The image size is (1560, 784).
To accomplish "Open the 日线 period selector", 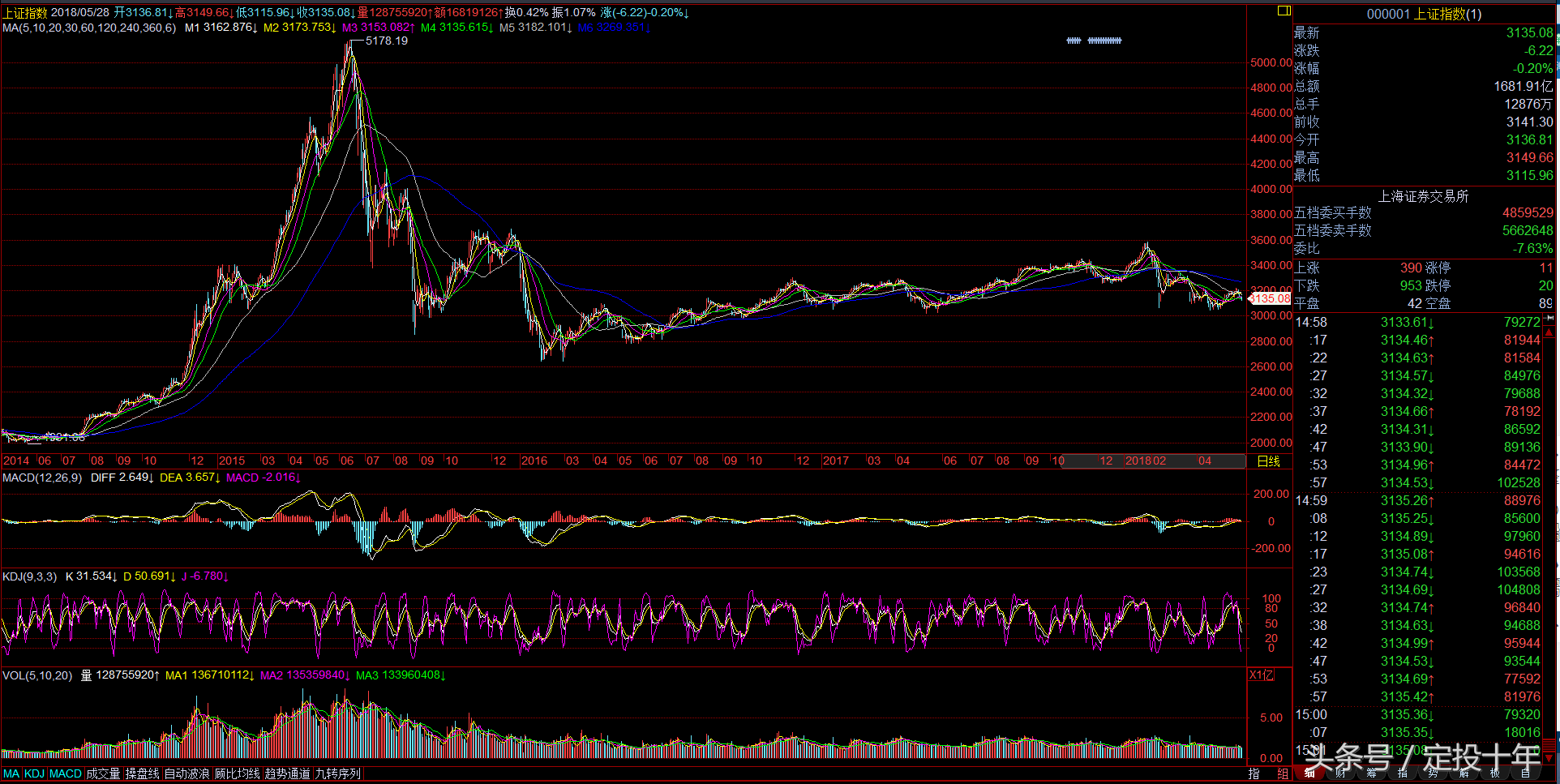I will coord(1268,461).
